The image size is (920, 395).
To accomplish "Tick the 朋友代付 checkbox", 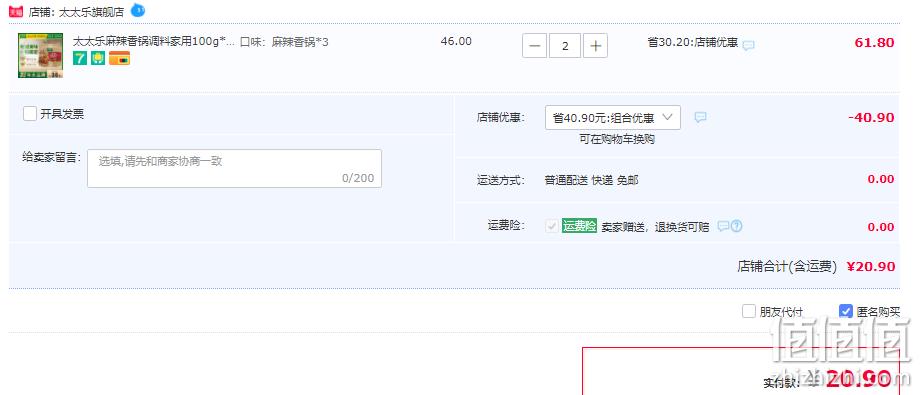I will [749, 311].
